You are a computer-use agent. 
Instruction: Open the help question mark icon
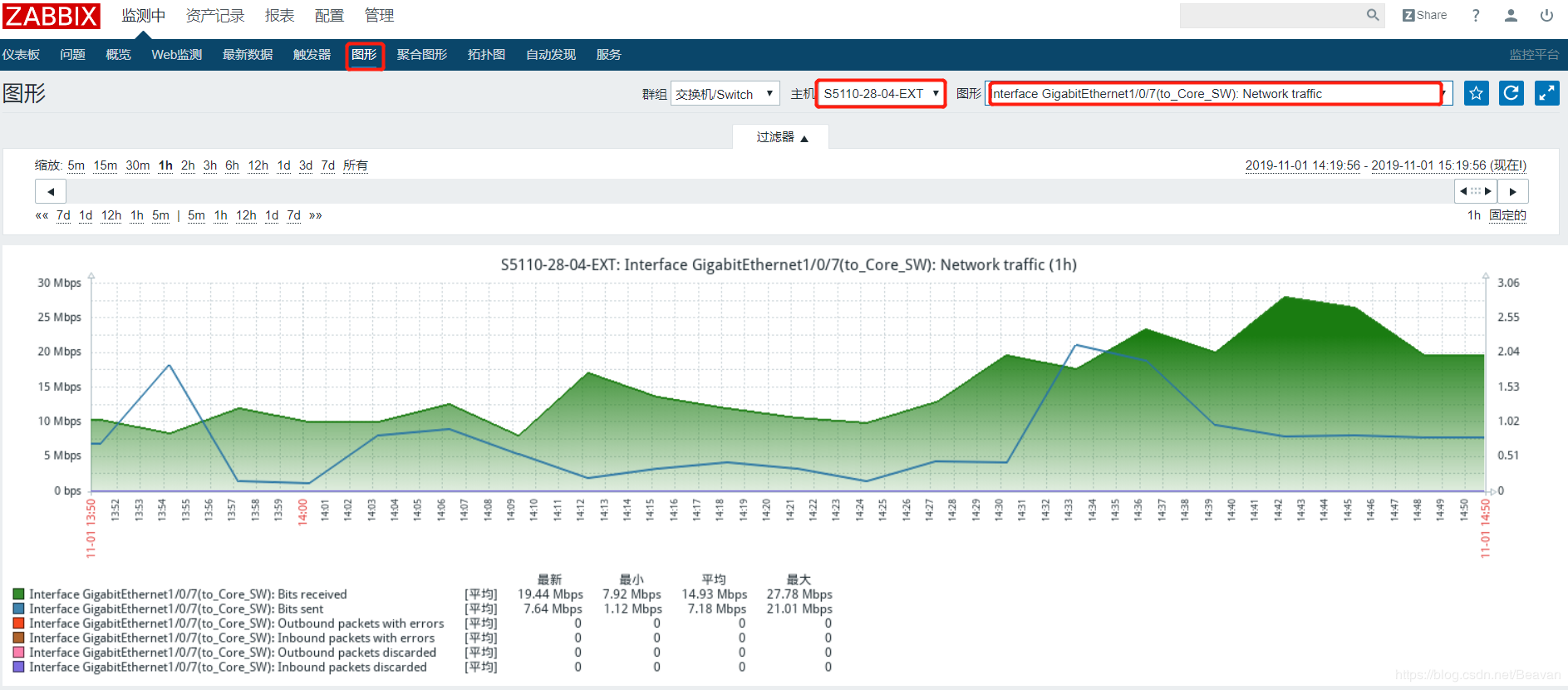[1476, 15]
